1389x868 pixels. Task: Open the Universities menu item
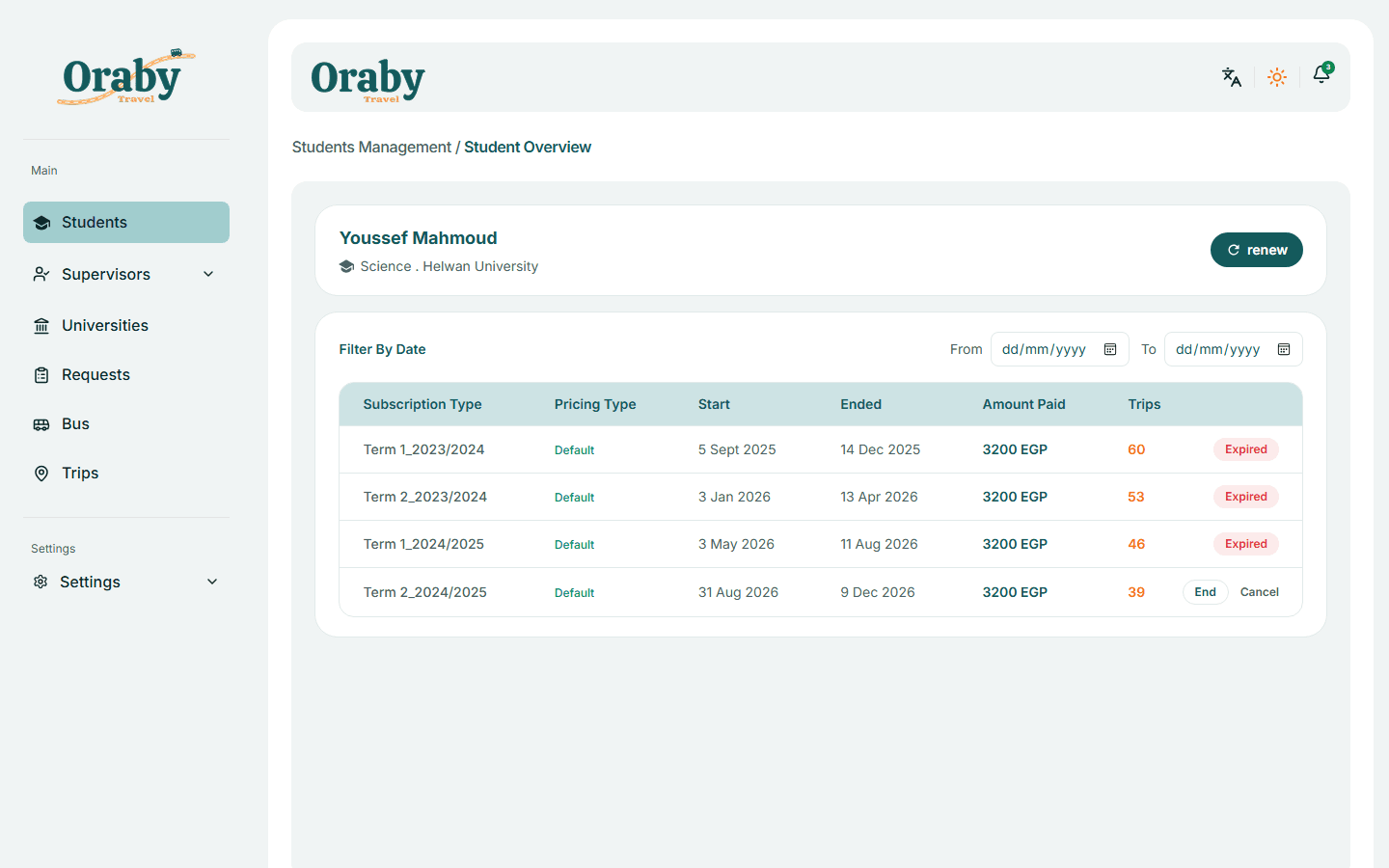[x=126, y=326]
